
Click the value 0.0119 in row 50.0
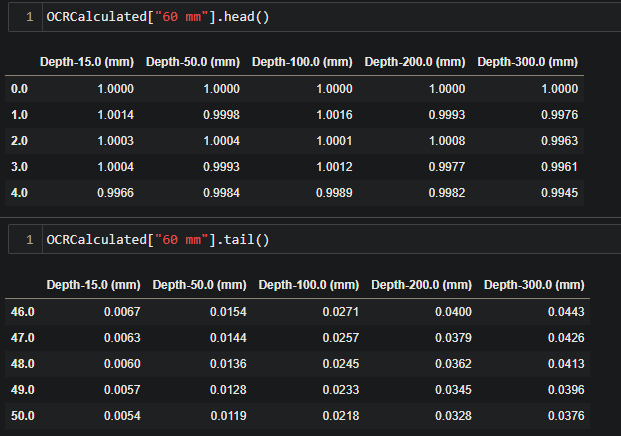229,416
